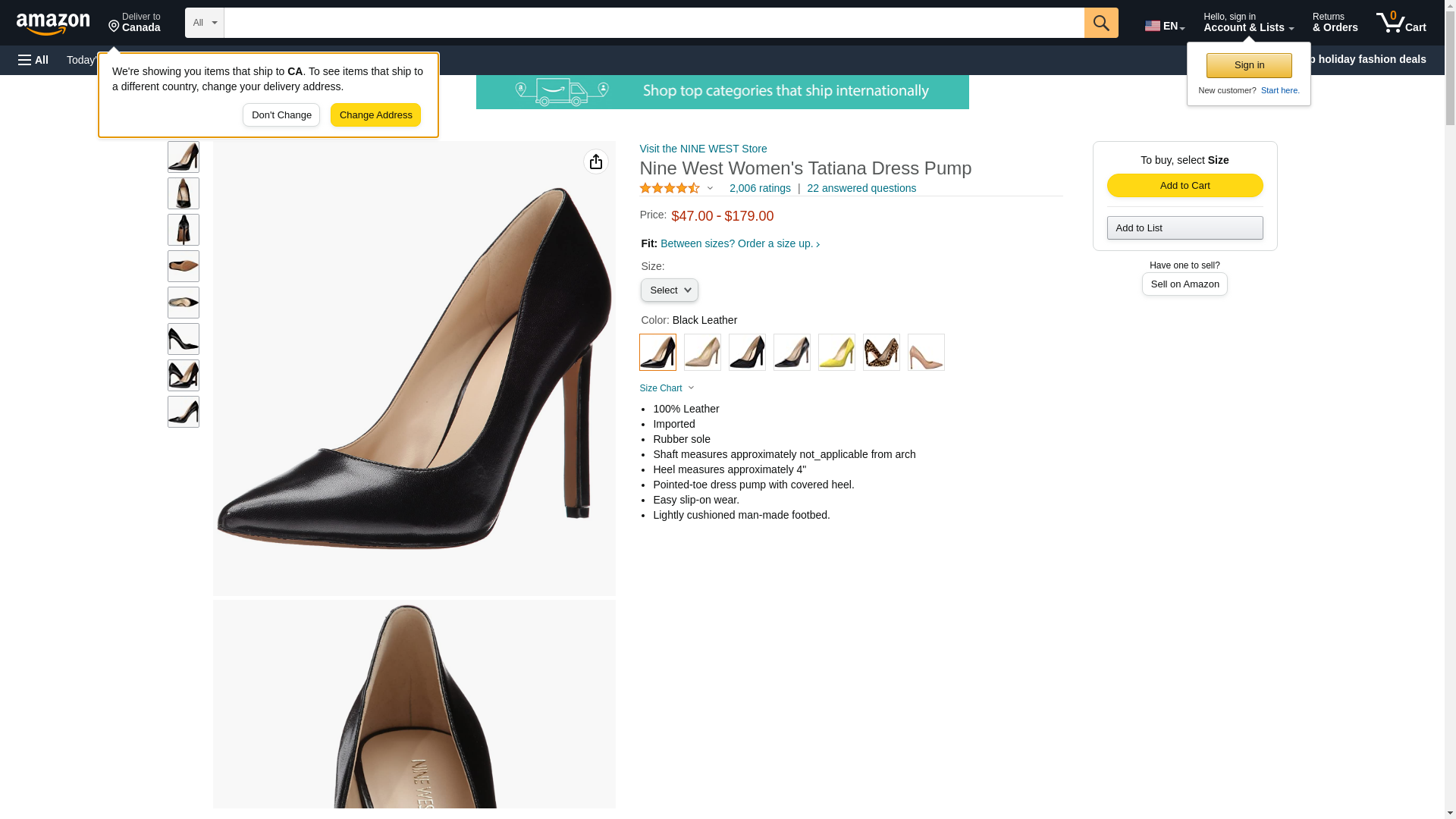Open Returns & Orders
Viewport: 1456px width, 819px height.
coord(1335,23)
